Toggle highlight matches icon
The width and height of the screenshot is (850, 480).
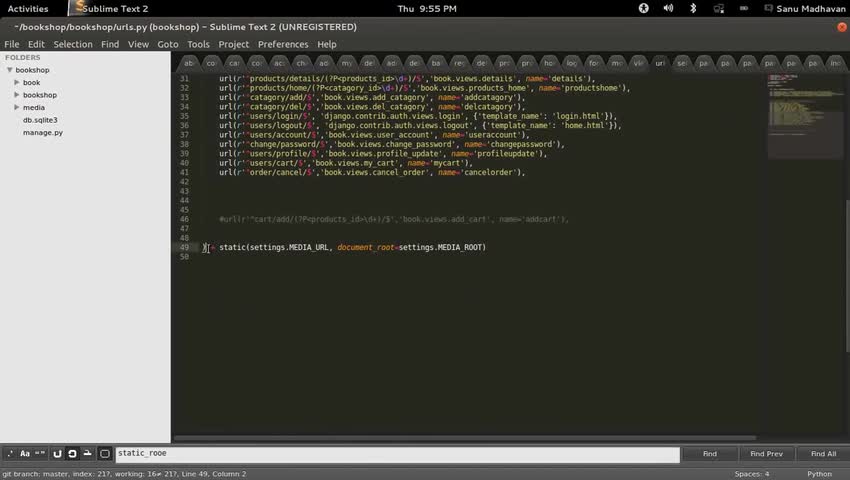pyautogui.click(x=104, y=454)
